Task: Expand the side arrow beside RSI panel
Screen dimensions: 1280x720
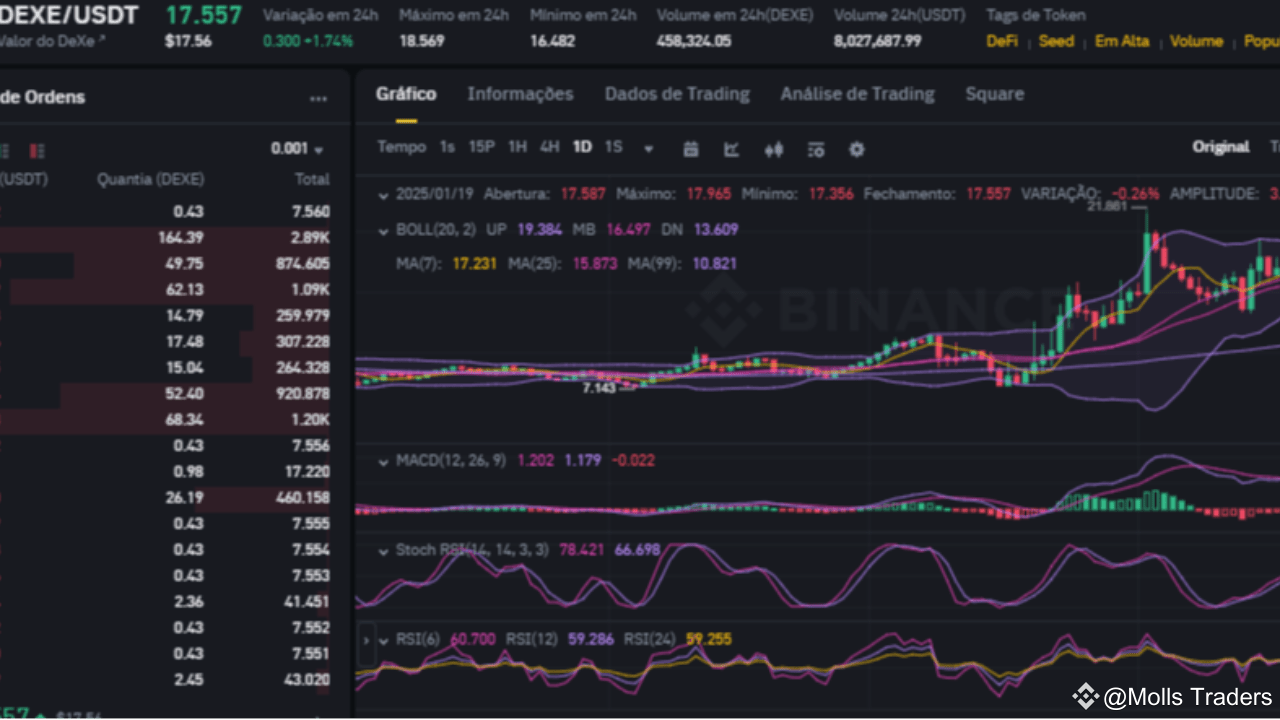Action: [366, 639]
